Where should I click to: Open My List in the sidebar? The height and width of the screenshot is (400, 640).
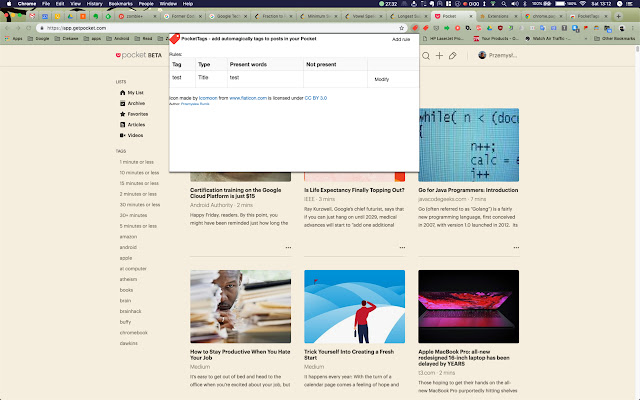(134, 93)
